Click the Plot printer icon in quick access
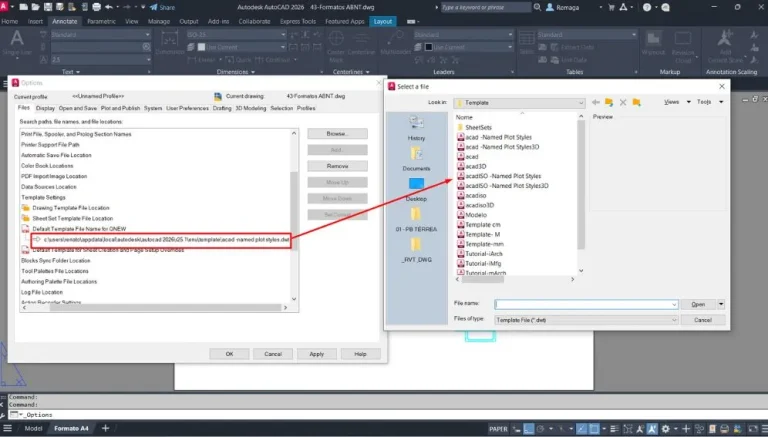The width and height of the screenshot is (768, 437). click(96, 7)
